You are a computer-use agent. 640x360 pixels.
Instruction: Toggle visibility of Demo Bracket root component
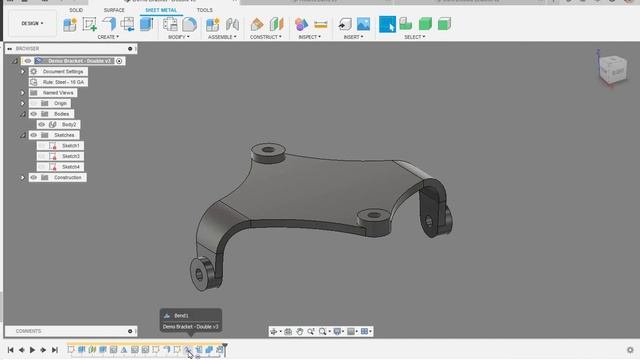[x=28, y=61]
